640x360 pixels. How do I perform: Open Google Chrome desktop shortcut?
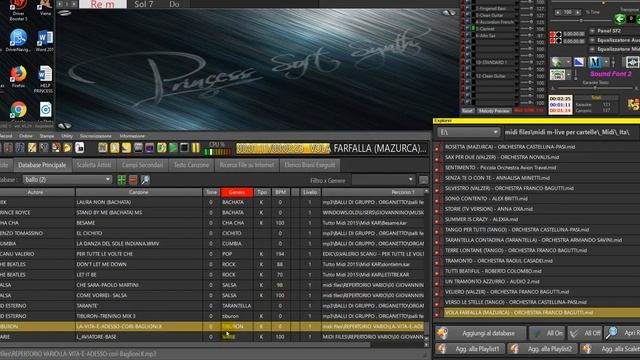pyautogui.click(x=18, y=110)
